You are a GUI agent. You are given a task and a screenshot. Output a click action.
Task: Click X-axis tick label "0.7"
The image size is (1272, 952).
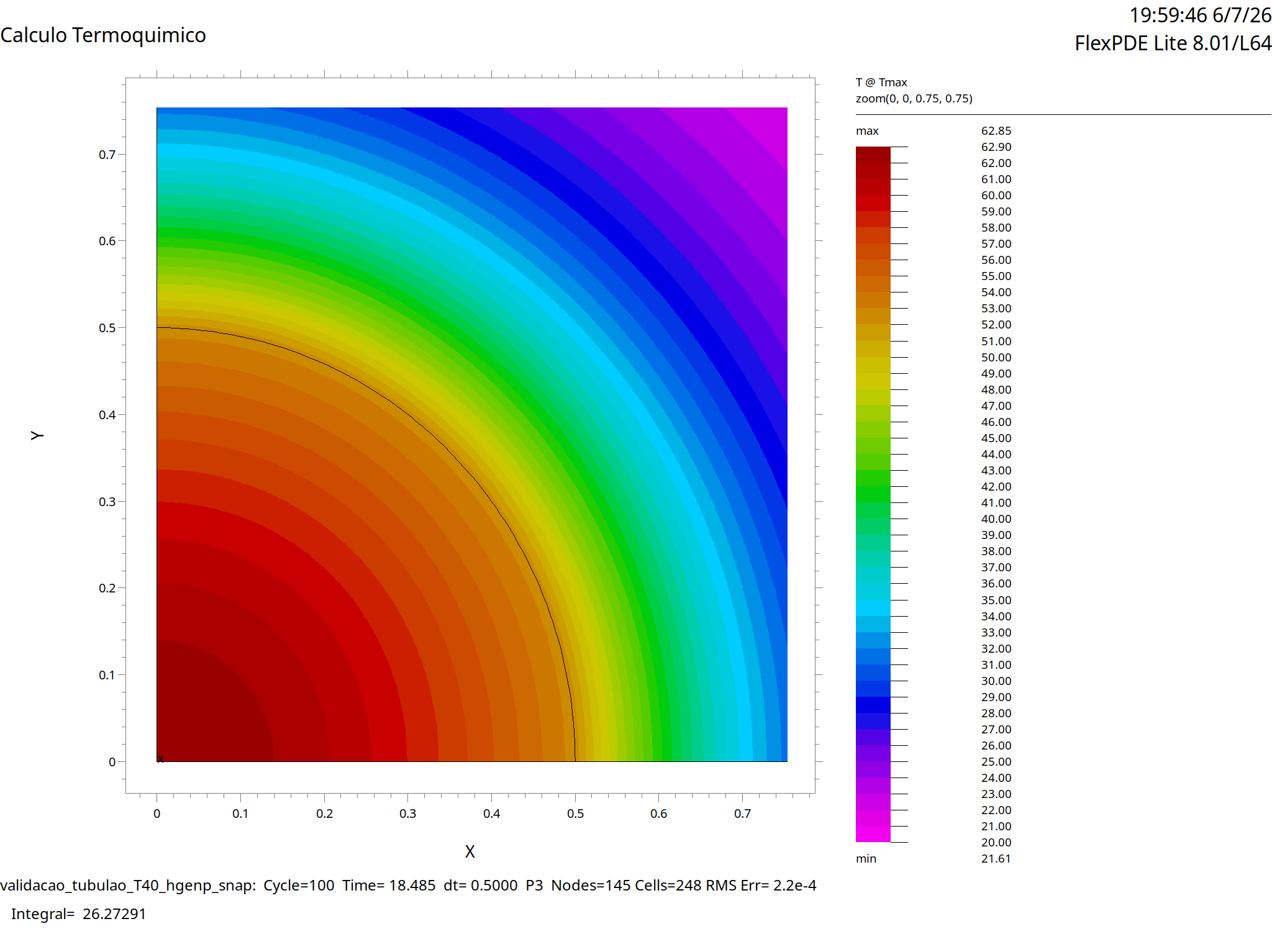pyautogui.click(x=743, y=814)
